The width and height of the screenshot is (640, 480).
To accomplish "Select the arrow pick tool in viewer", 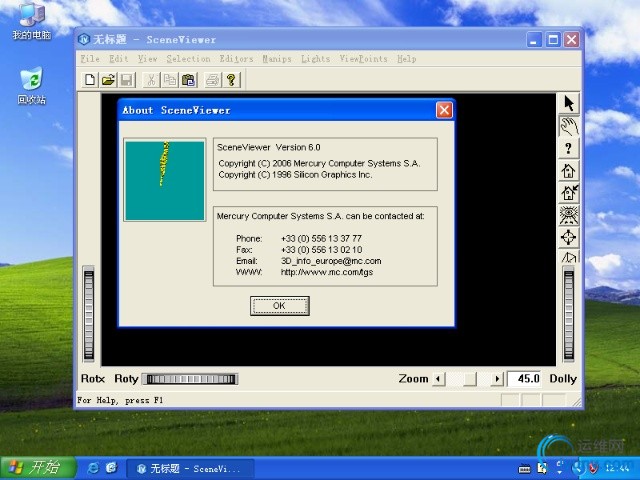I will click(x=569, y=104).
